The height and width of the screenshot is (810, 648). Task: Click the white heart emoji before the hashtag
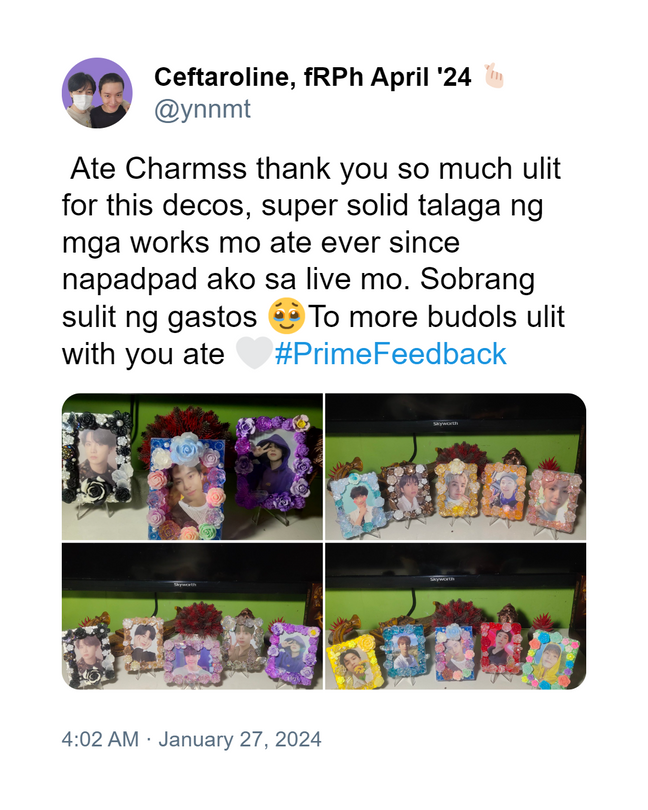click(x=254, y=353)
